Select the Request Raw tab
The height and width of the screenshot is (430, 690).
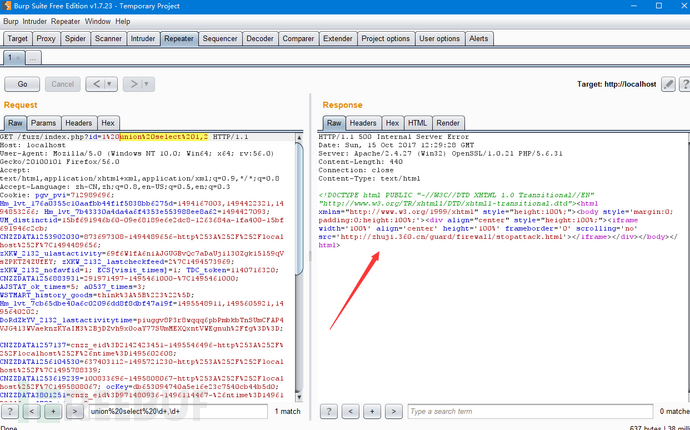click(15, 123)
